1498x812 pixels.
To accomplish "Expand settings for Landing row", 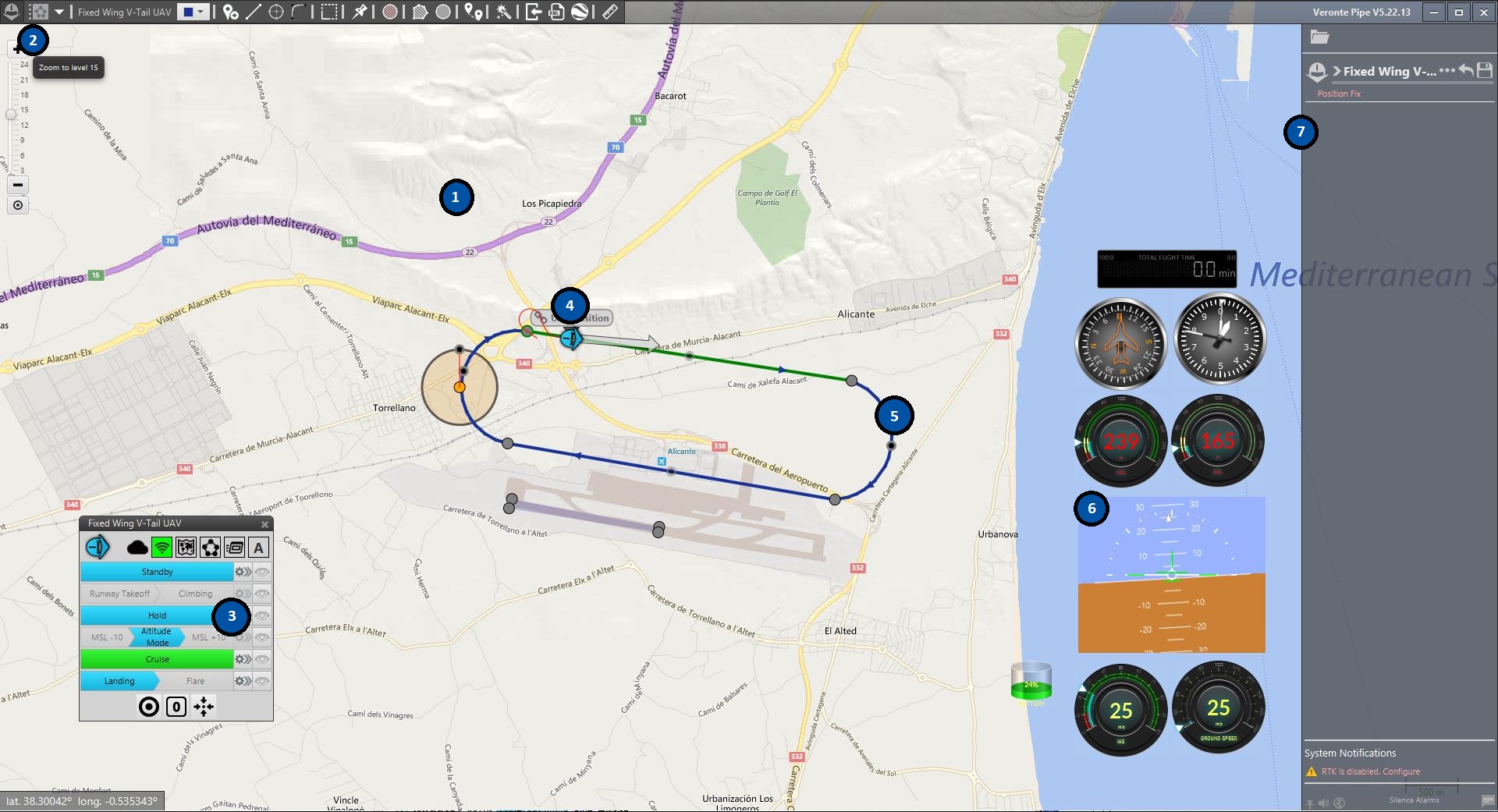I will pyautogui.click(x=243, y=681).
